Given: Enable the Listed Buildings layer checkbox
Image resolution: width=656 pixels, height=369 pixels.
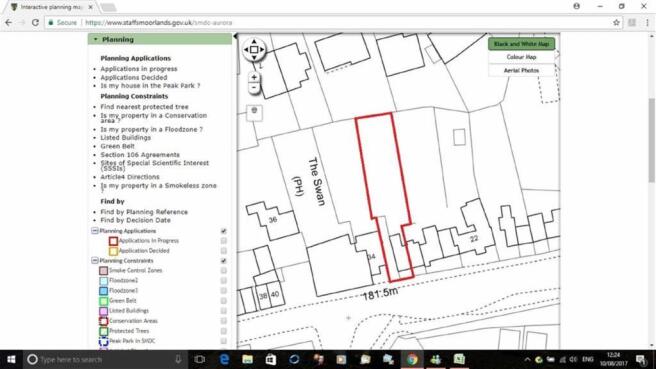Looking at the screenshot, I should (x=223, y=310).
